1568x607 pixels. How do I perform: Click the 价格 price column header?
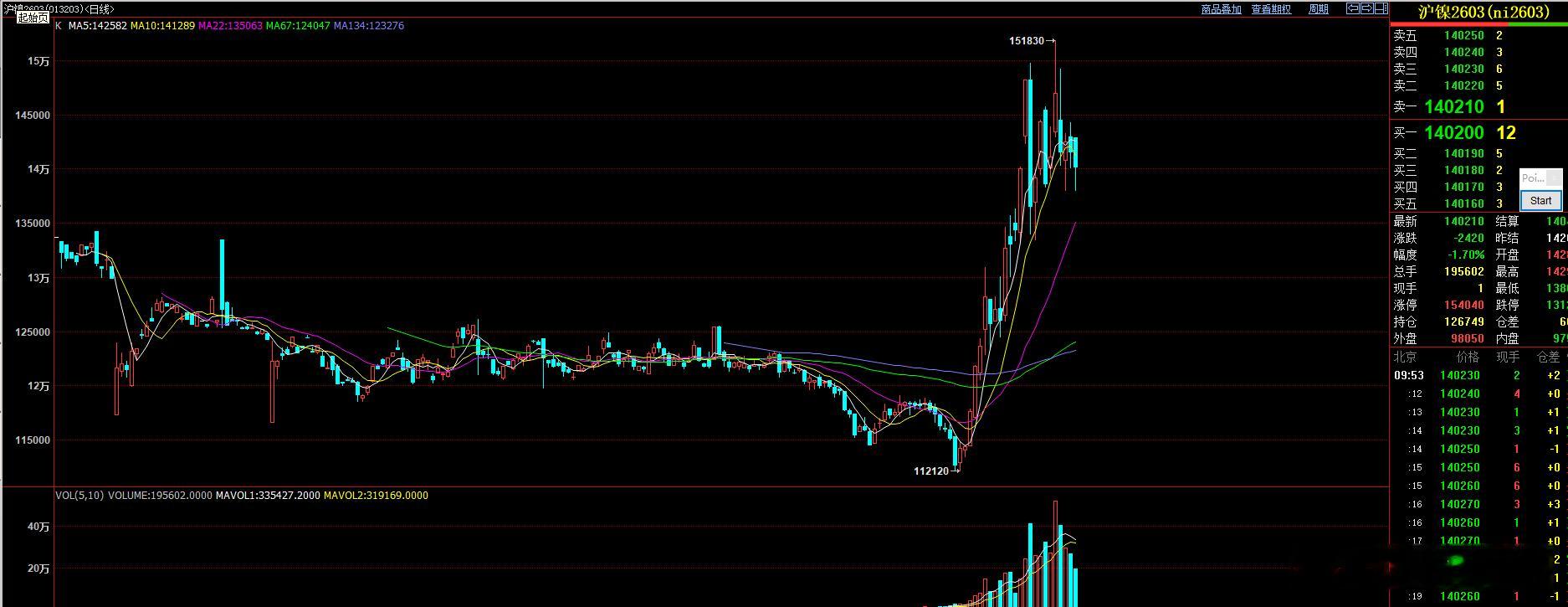pyautogui.click(x=1468, y=358)
